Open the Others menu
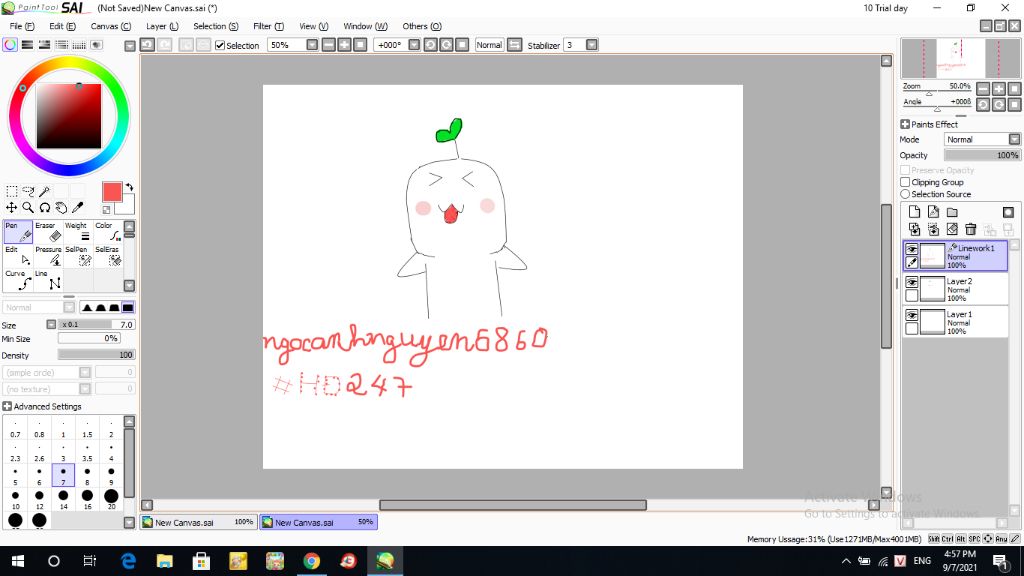 coord(422,26)
